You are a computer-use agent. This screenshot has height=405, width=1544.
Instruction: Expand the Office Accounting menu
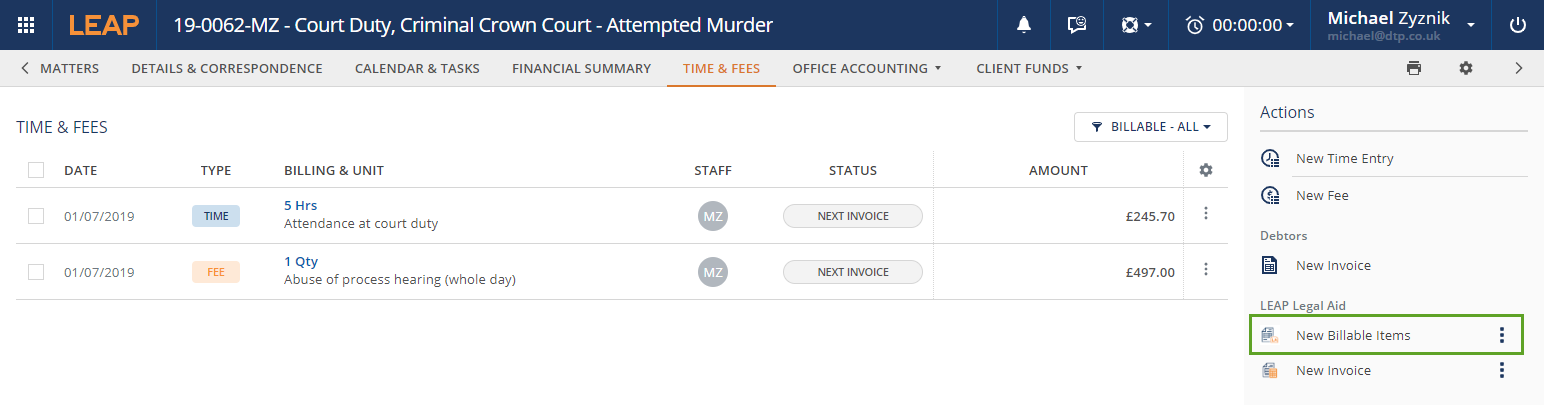coord(867,68)
